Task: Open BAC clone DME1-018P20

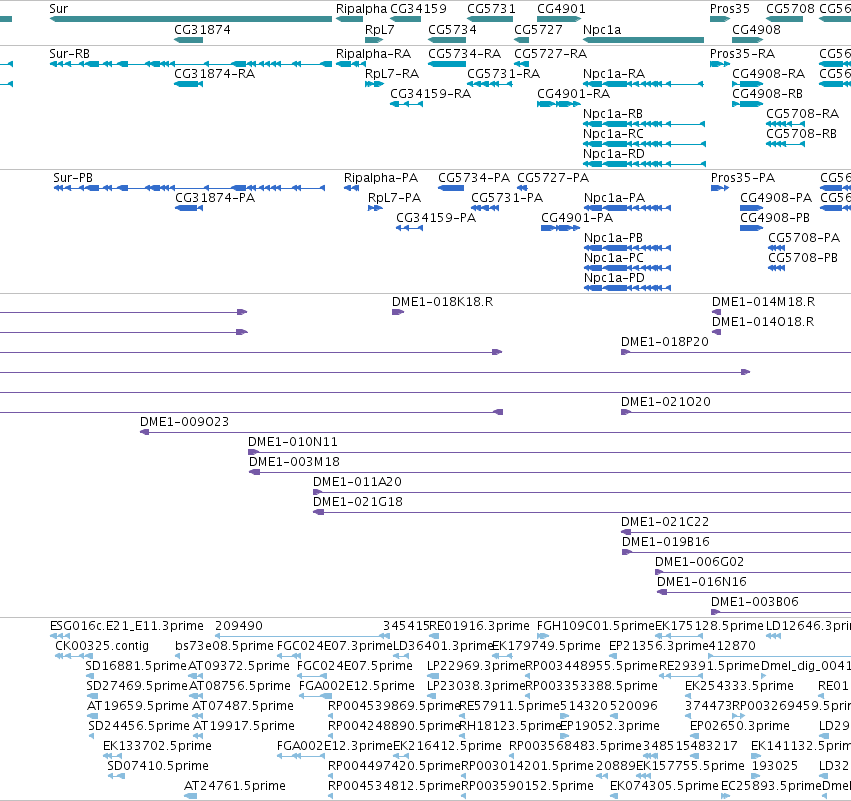Action: click(736, 352)
